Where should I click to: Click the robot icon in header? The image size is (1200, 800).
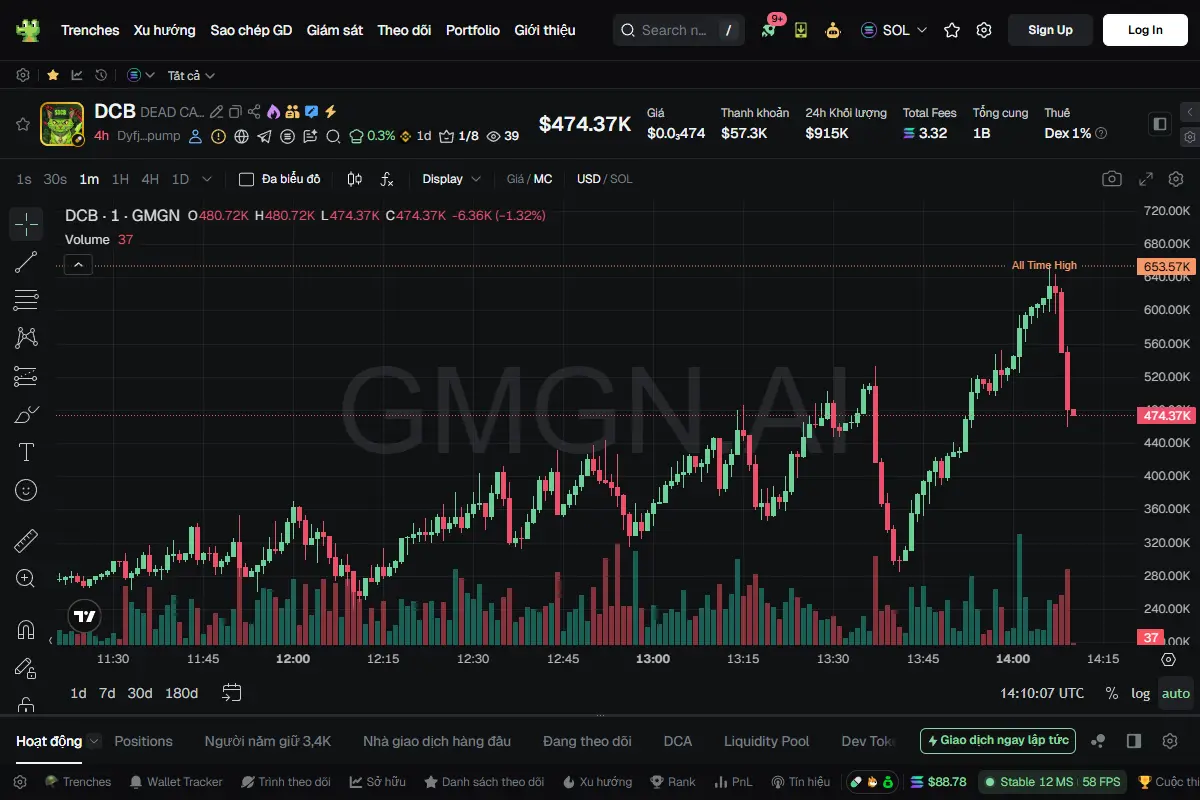click(832, 30)
